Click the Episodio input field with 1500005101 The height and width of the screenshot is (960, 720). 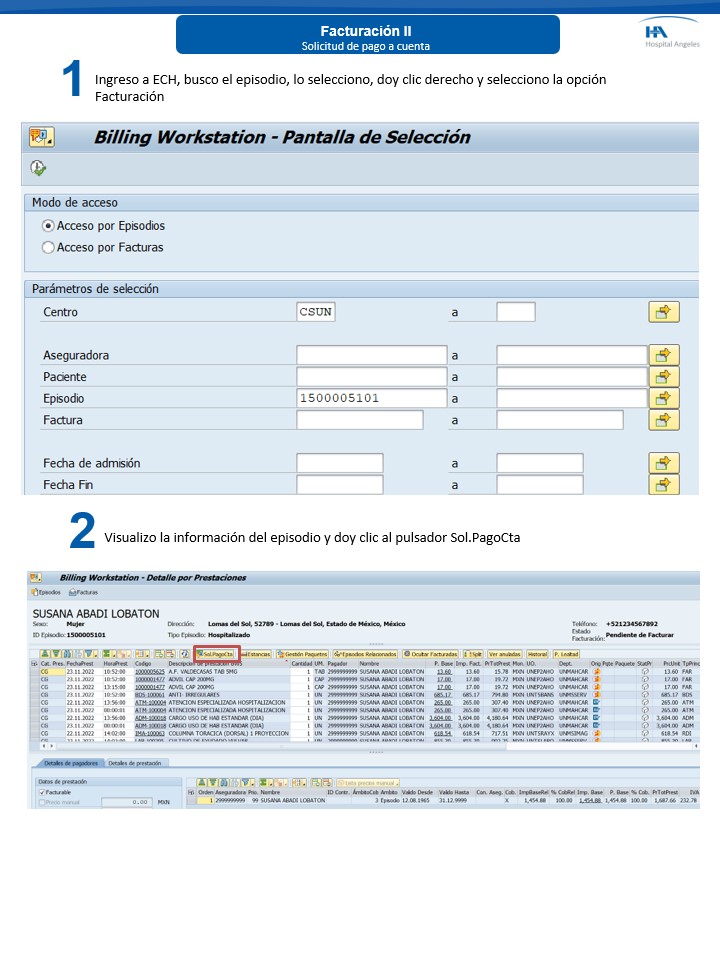[x=373, y=398]
